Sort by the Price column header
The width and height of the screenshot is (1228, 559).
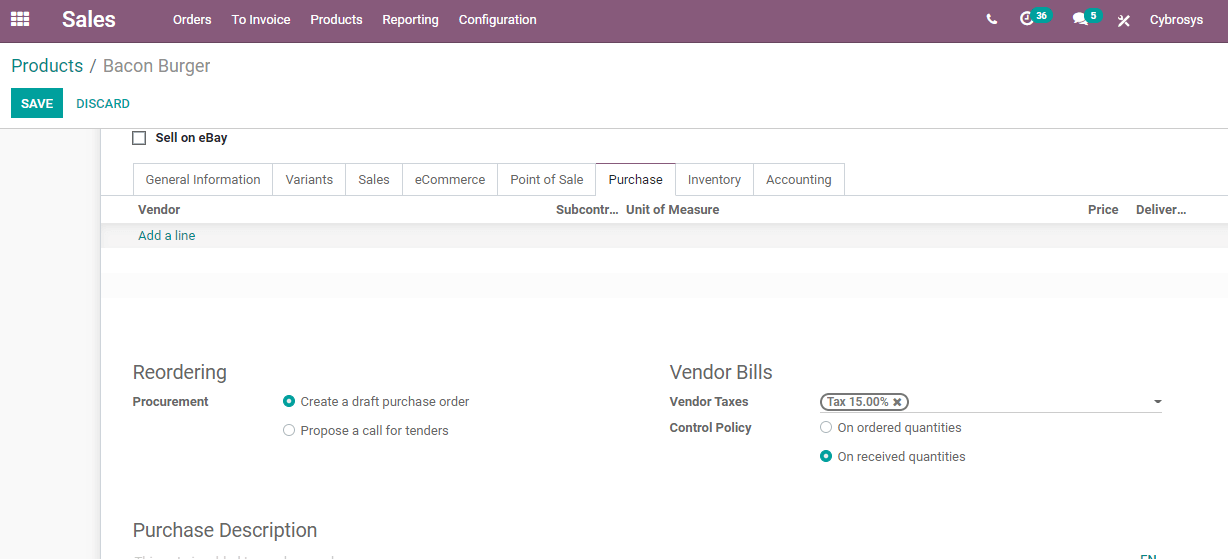[x=1103, y=210]
